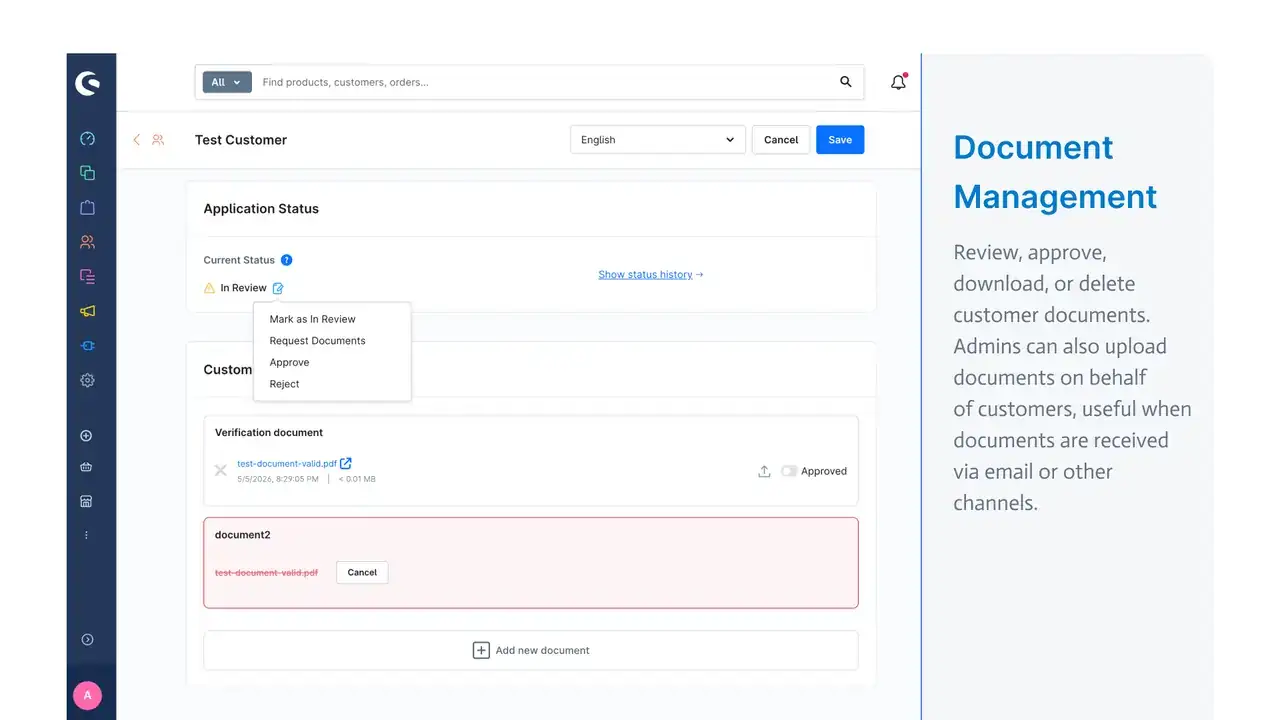Screen dimensions: 1280x720
Task: Cancel deletion in document2 card
Action: (x=362, y=573)
